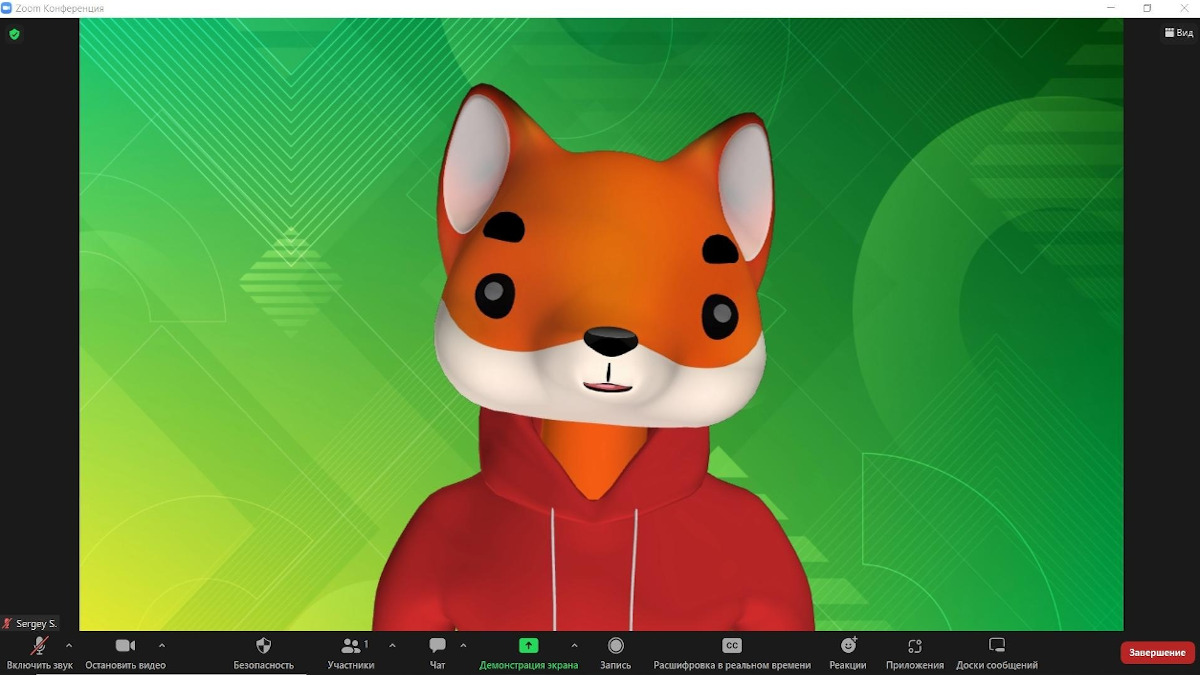
Task: Expand share options arrow beside Демонстрация экрана
Action: pyautogui.click(x=574, y=646)
